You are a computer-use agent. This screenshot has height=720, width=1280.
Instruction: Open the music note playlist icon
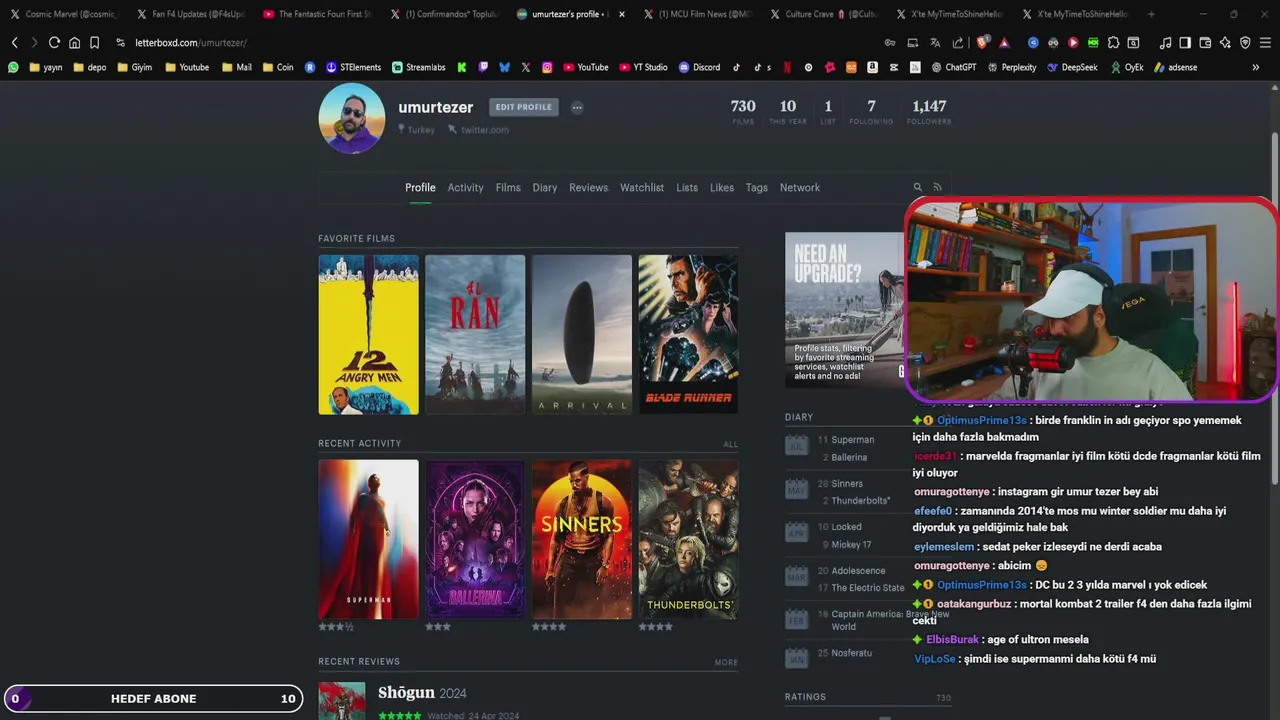tap(1165, 43)
